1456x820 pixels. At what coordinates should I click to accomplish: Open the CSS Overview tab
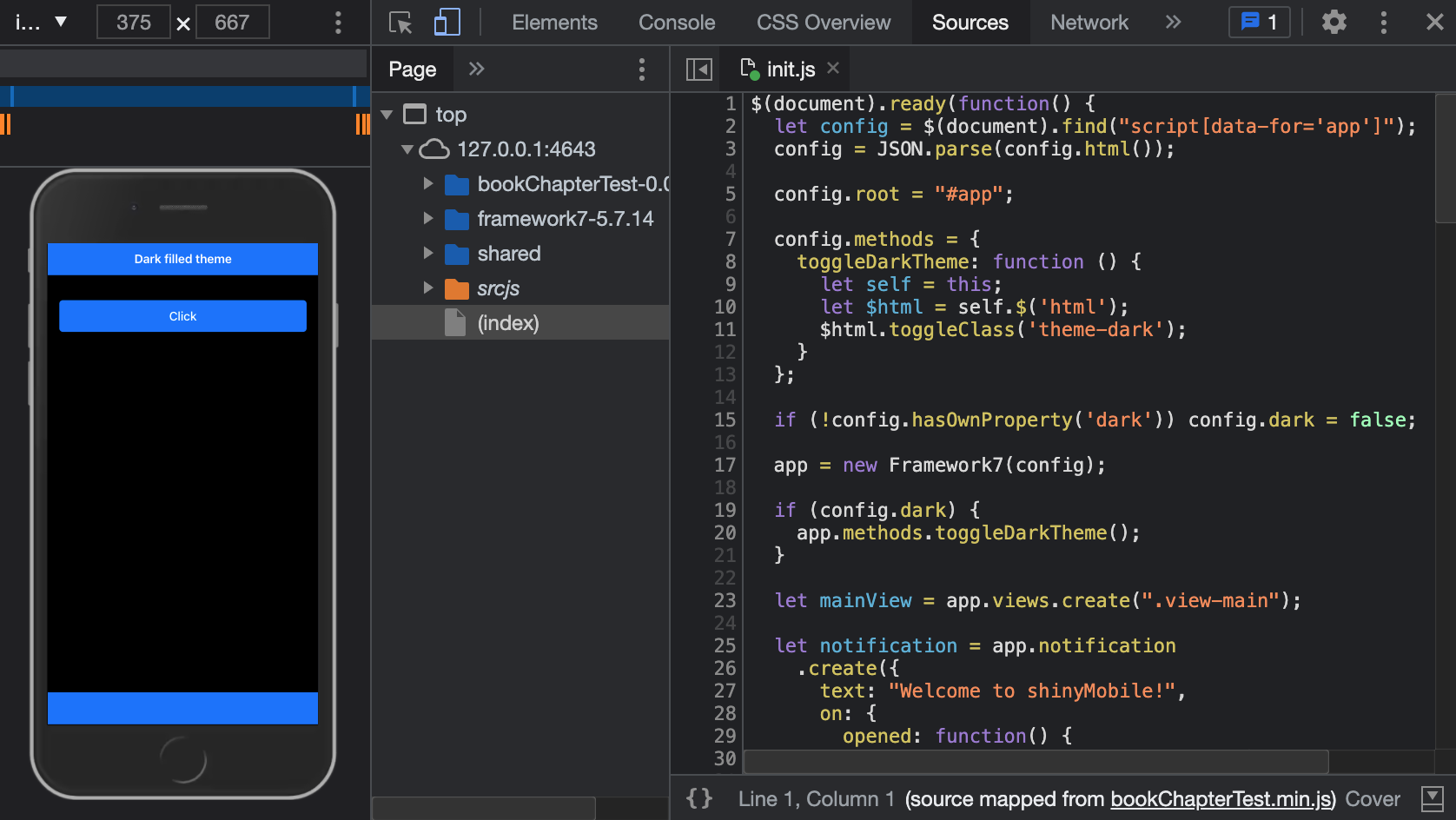coord(823,23)
